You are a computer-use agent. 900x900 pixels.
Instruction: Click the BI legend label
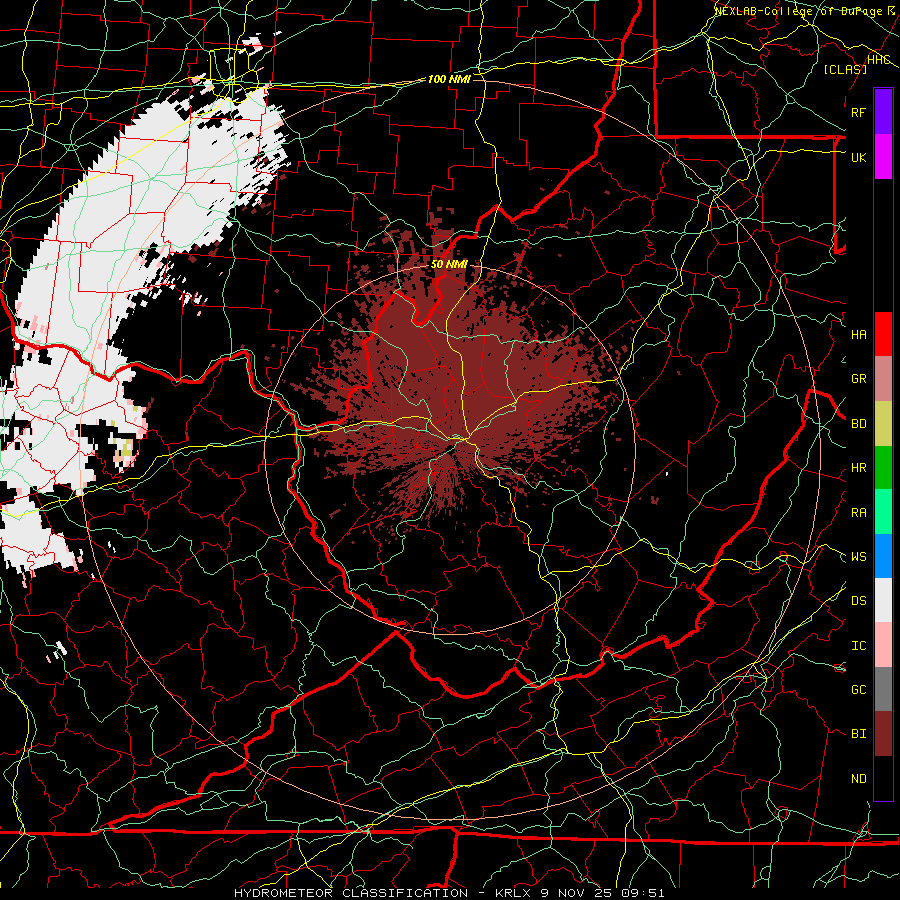858,734
